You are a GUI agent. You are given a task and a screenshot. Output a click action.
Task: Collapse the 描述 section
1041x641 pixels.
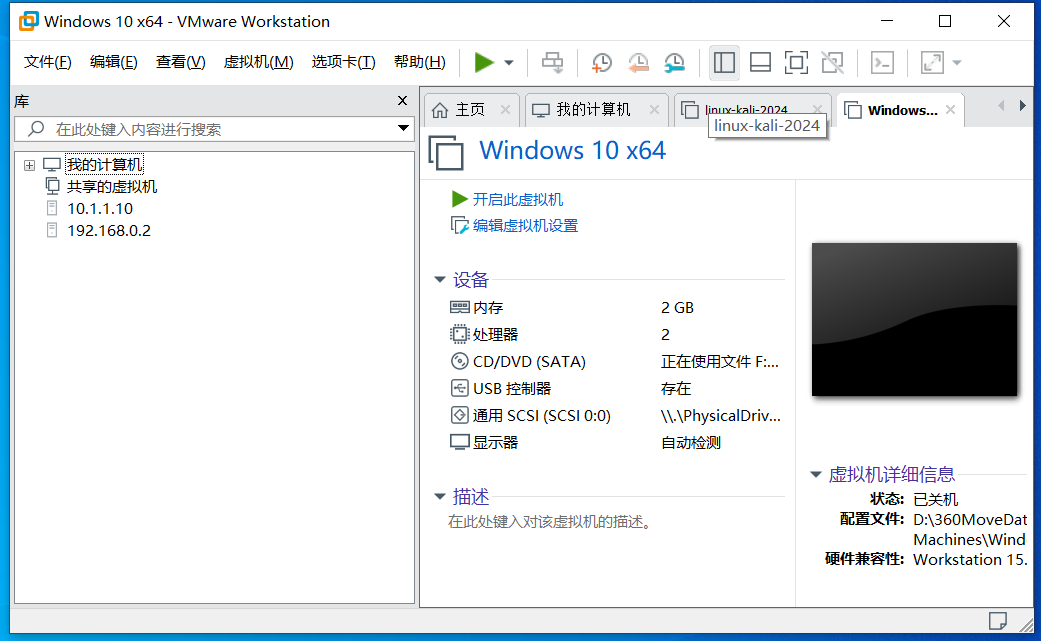[440, 496]
